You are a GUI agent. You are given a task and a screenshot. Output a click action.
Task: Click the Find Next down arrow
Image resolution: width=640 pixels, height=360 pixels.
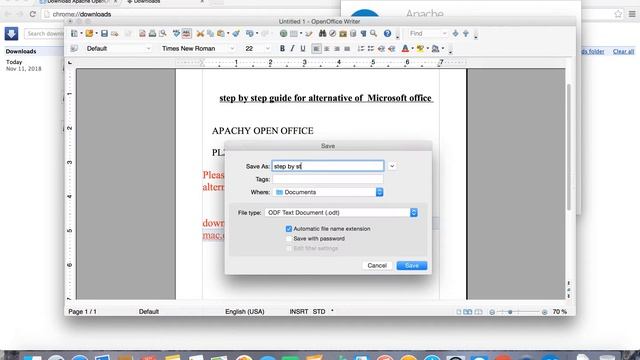456,33
